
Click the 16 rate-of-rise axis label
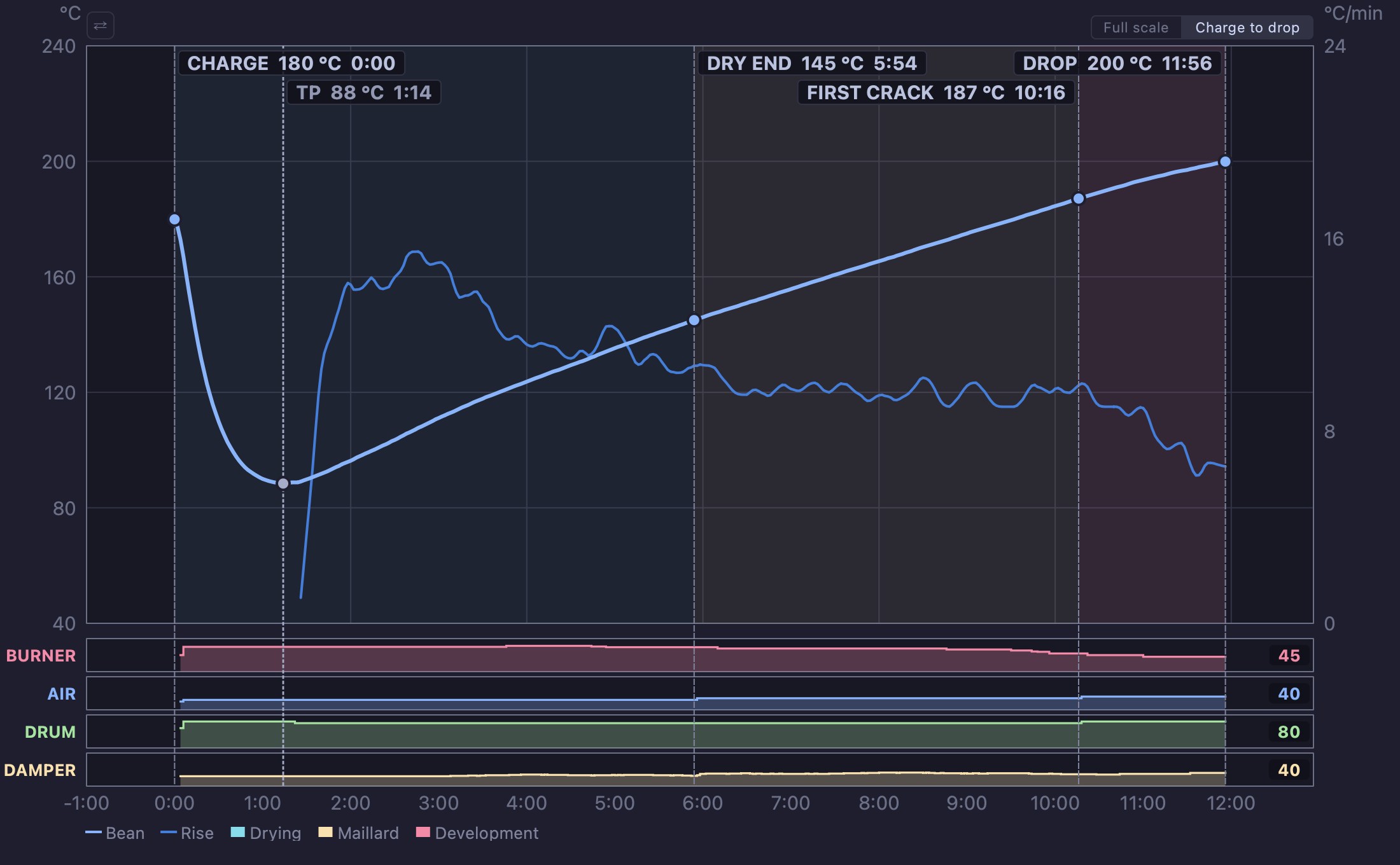coord(1334,239)
